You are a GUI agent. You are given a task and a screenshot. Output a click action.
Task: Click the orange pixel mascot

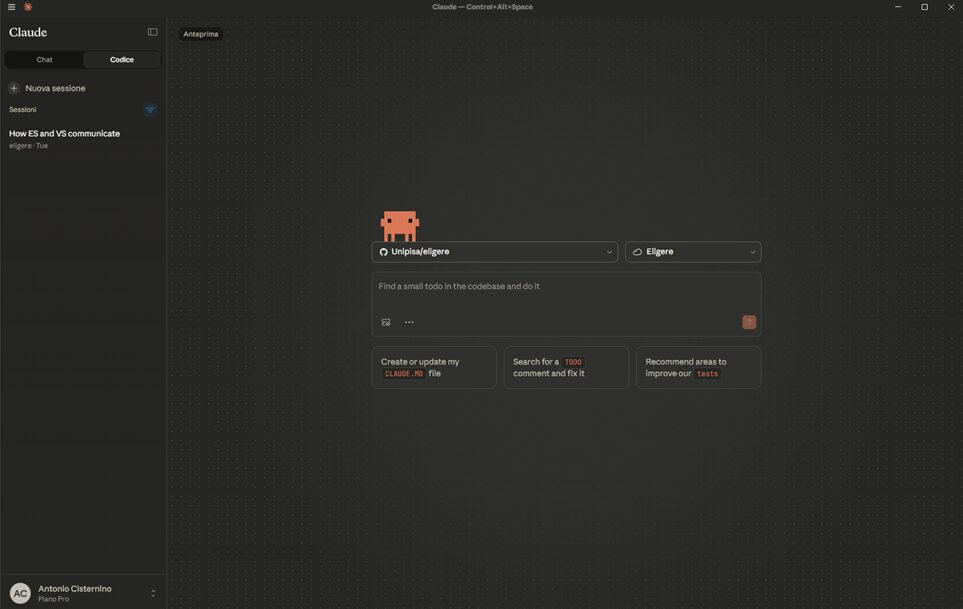tap(400, 225)
